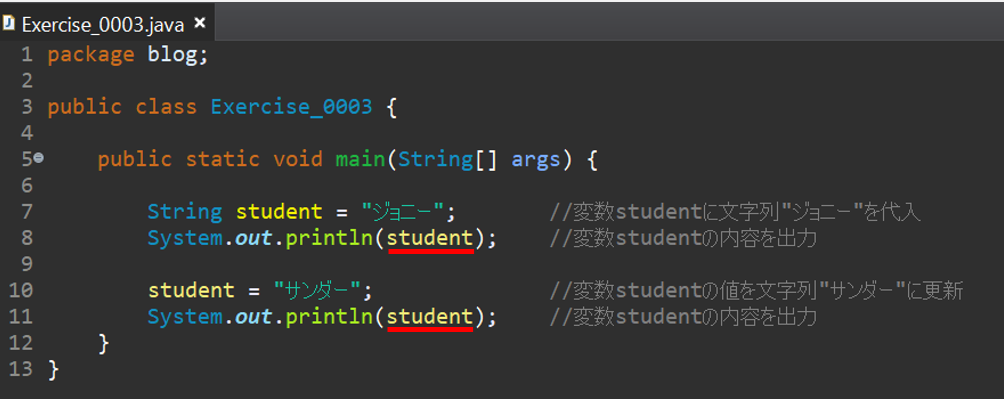This screenshot has width=1004, height=399.
Task: Click the 'static' keyword on line 5
Action: coord(222,159)
